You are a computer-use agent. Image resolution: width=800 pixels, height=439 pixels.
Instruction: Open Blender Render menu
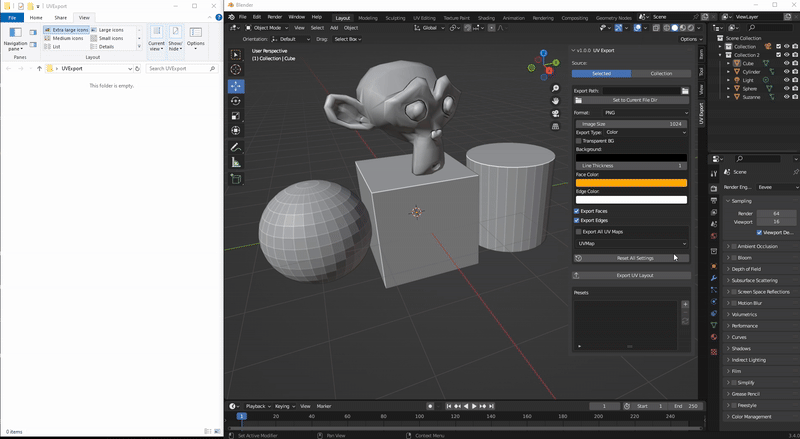(274, 17)
